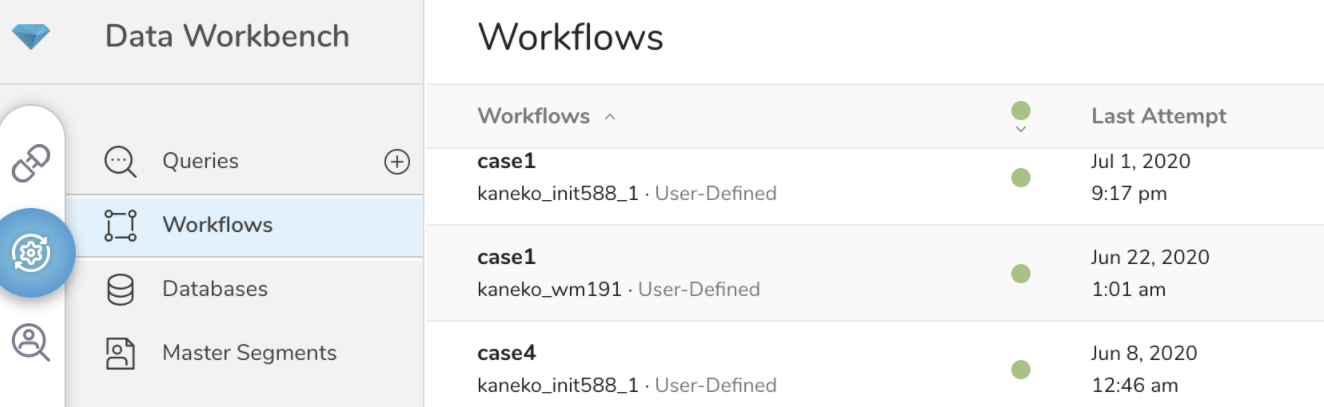1324x407 pixels.
Task: Sort by the Last Attempt column
Action: tap(1158, 116)
